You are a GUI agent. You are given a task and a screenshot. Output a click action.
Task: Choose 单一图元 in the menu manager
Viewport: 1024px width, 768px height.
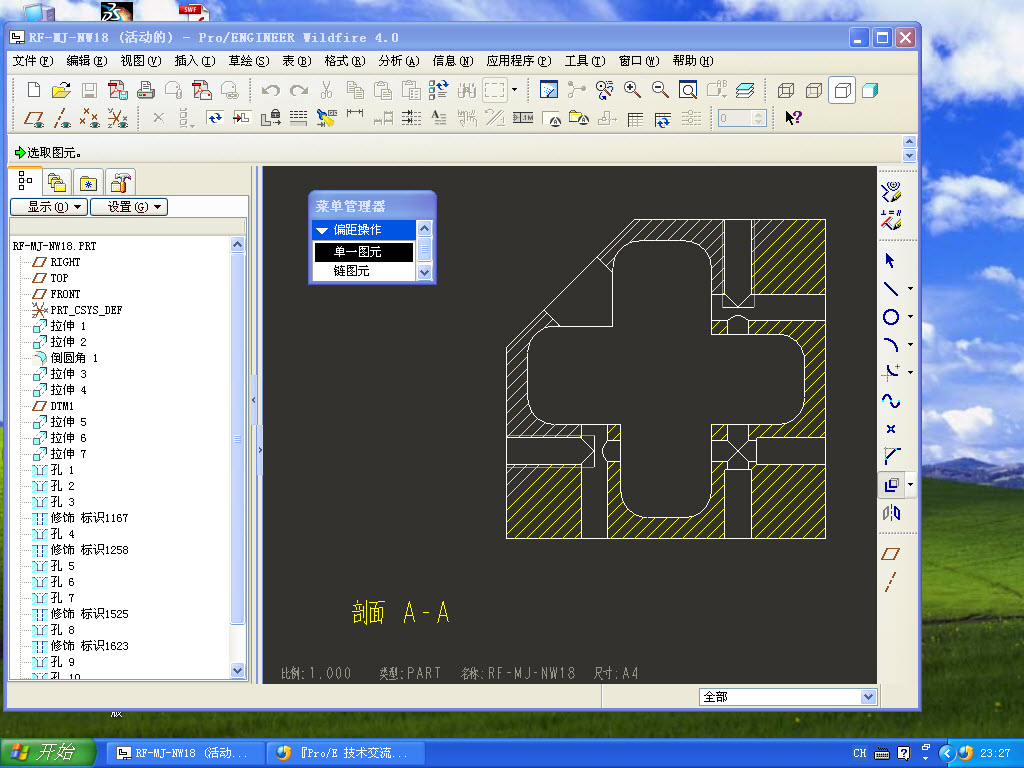coord(363,252)
